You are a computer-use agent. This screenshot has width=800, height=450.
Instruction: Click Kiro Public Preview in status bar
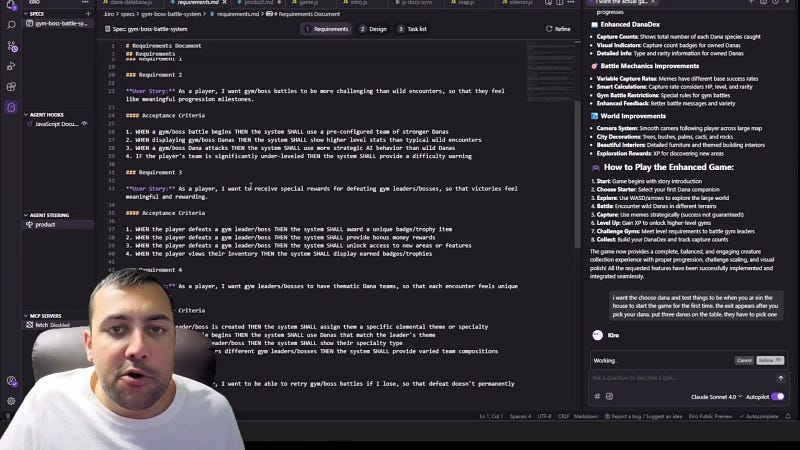(x=710, y=416)
